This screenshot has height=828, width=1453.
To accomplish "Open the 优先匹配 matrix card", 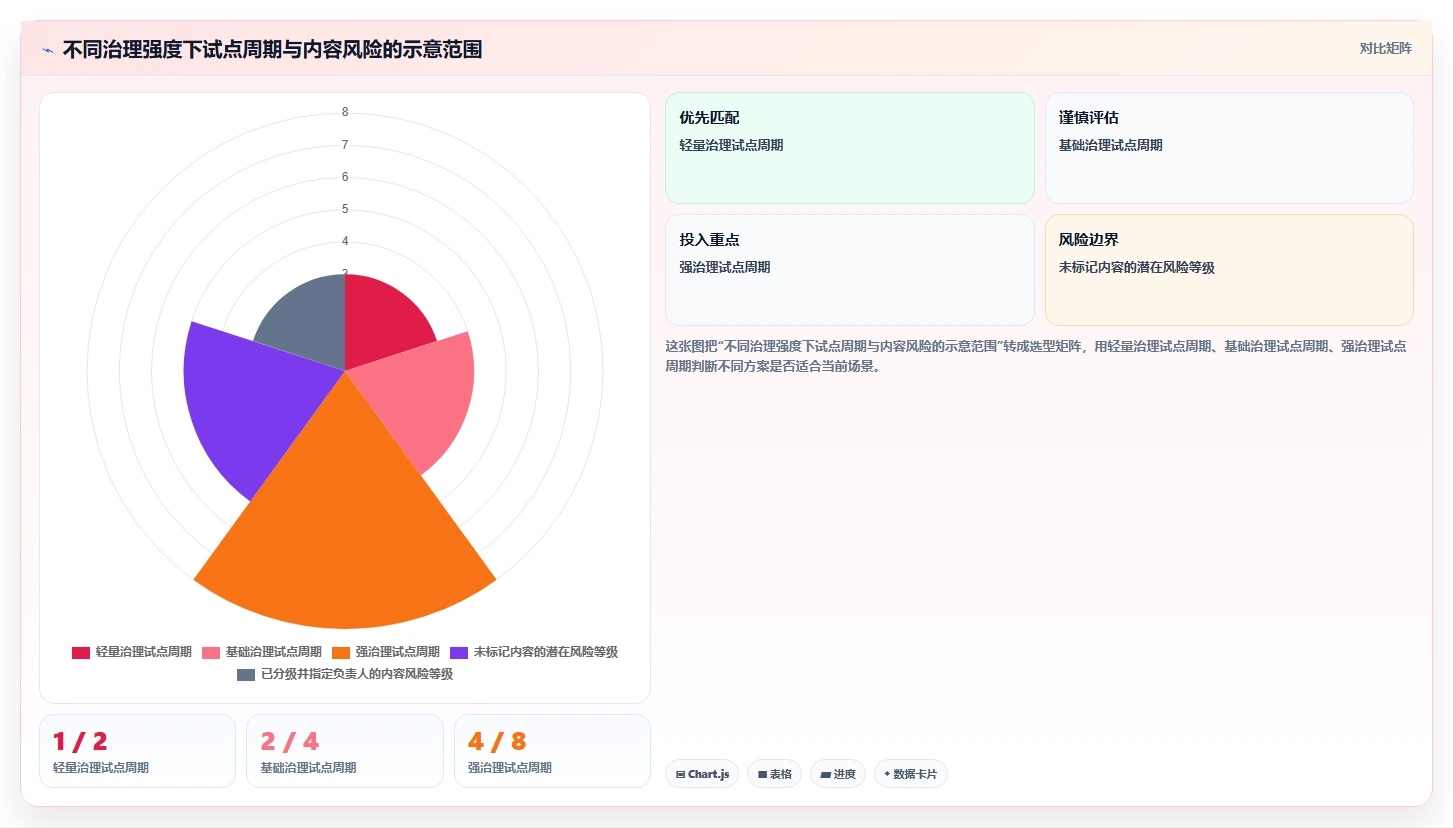I will [x=850, y=148].
